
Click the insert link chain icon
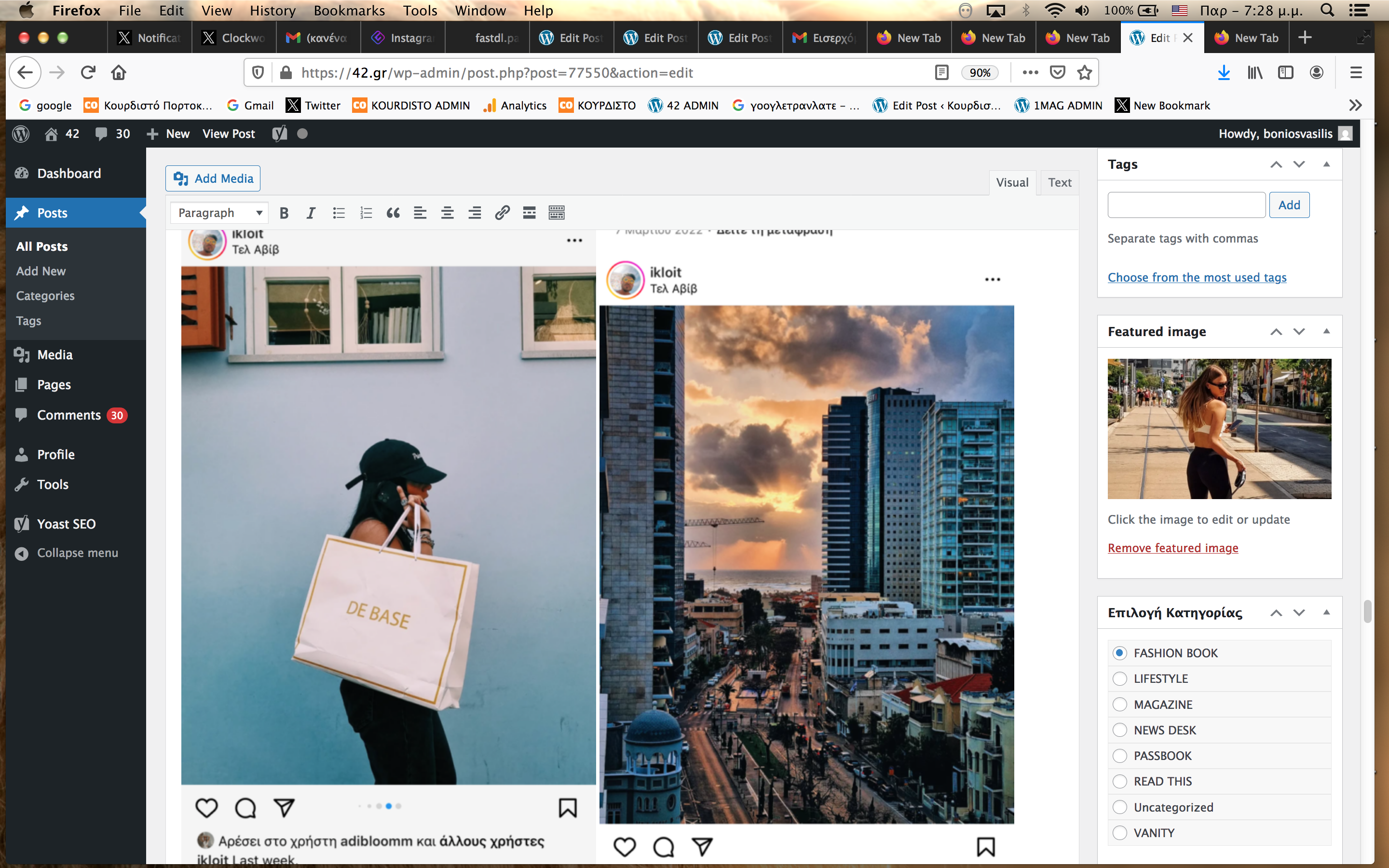click(x=502, y=213)
